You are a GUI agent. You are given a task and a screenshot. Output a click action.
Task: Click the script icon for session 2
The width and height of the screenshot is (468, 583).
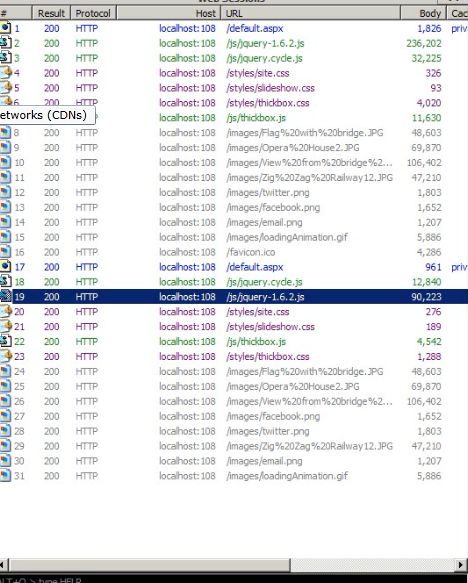tap(5, 43)
